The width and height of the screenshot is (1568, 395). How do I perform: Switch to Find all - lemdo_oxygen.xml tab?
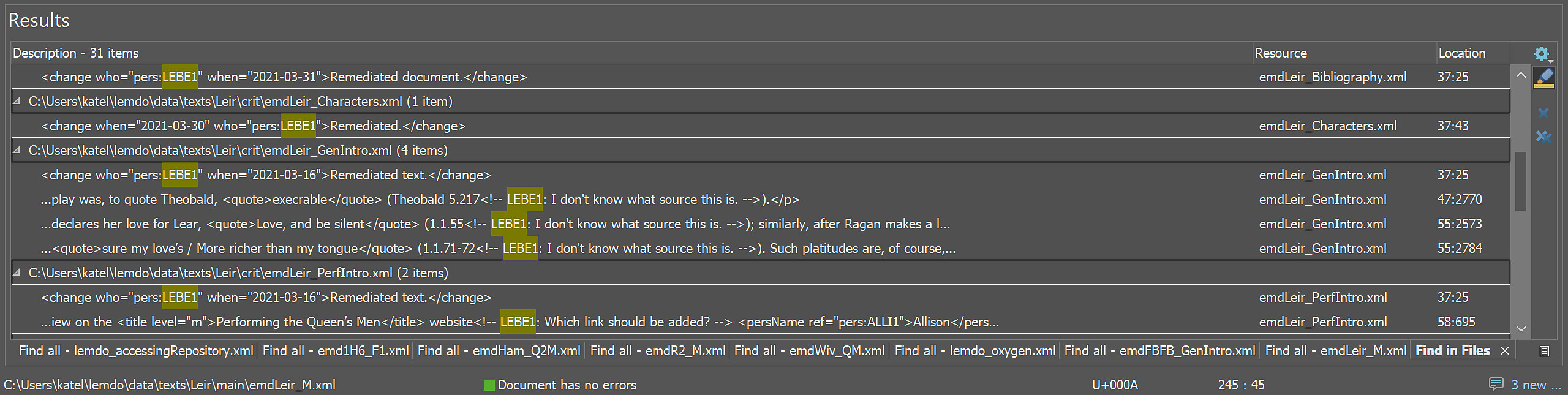pyautogui.click(x=975, y=351)
